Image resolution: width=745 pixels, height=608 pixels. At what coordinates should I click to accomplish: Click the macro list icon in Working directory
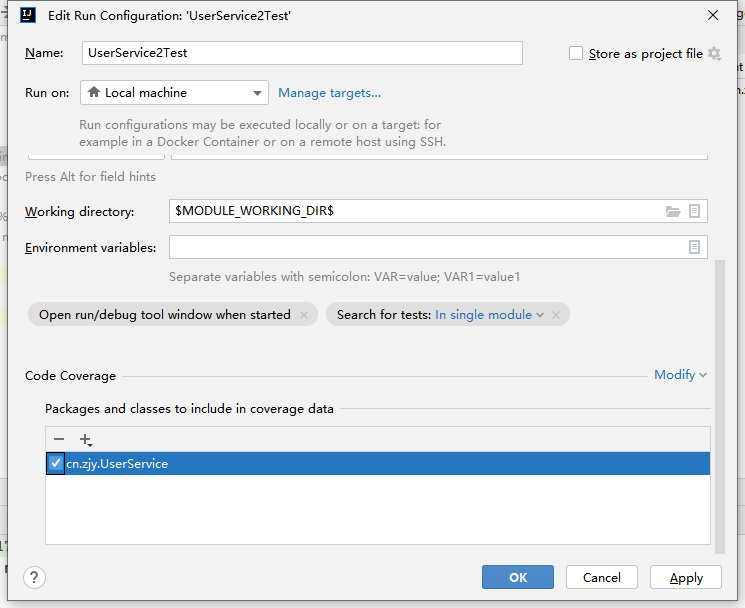(x=695, y=212)
